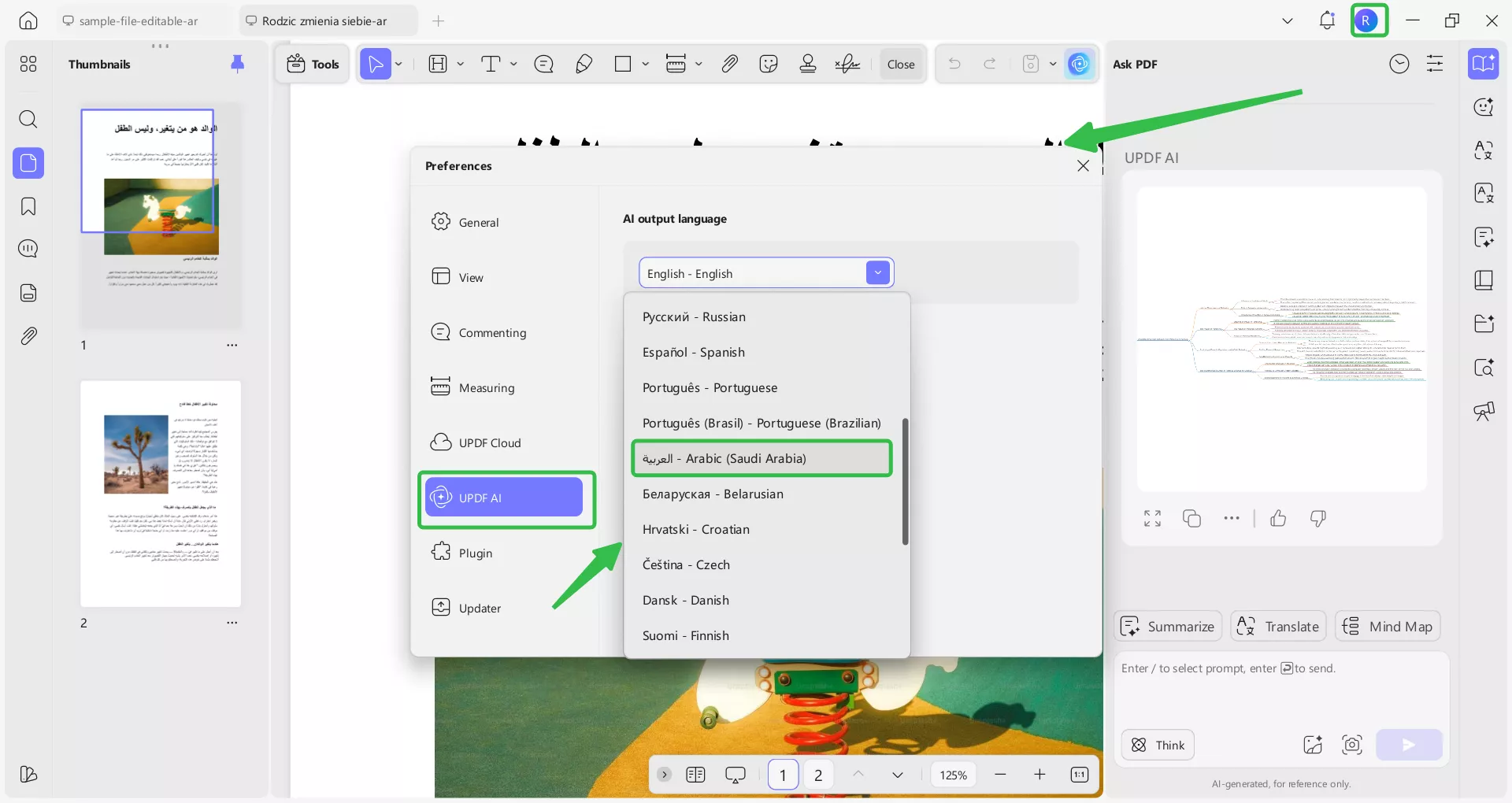Image resolution: width=1512 pixels, height=803 pixels.
Task: Open General preferences section
Action: click(504, 222)
